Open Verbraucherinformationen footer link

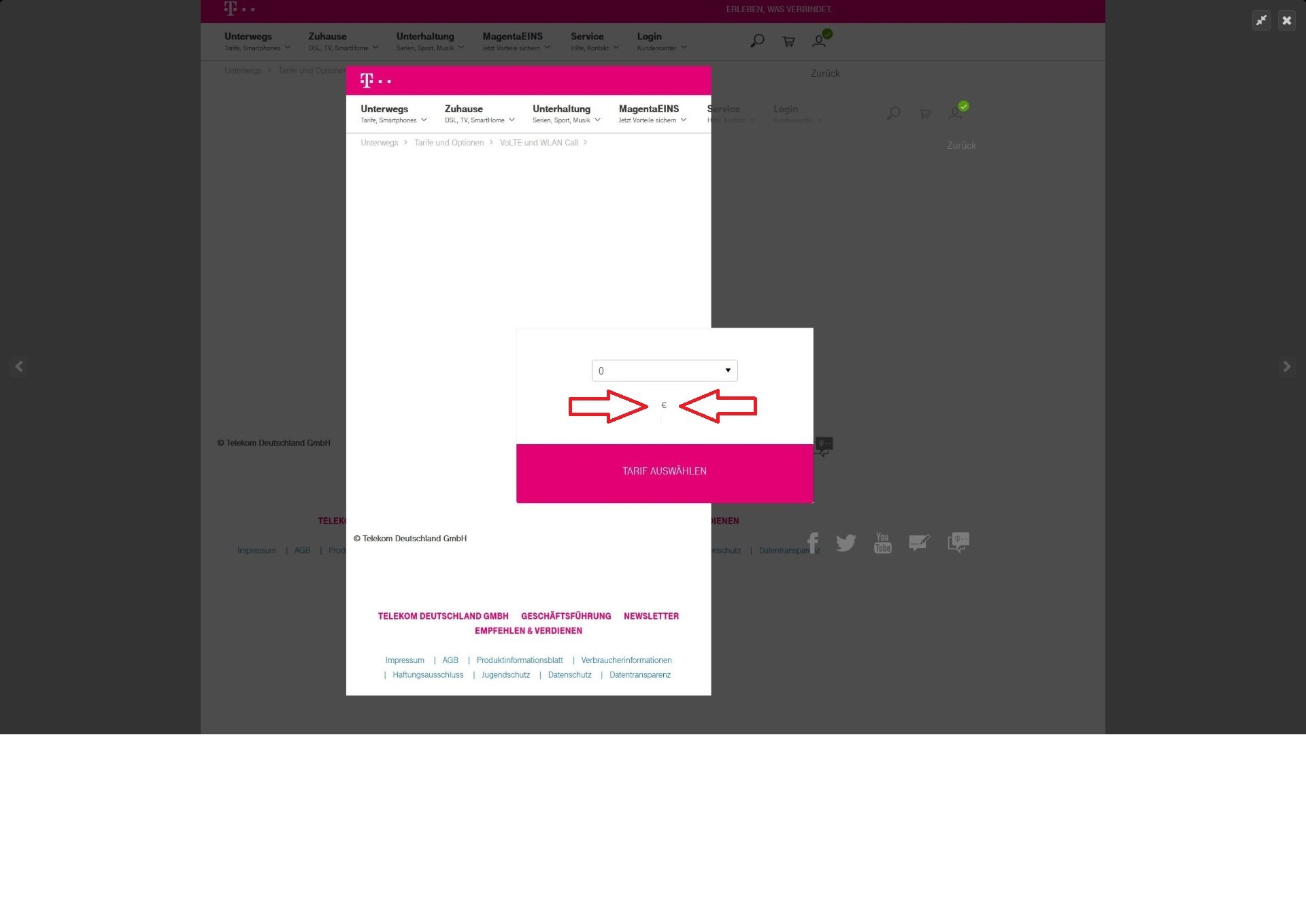[626, 660]
